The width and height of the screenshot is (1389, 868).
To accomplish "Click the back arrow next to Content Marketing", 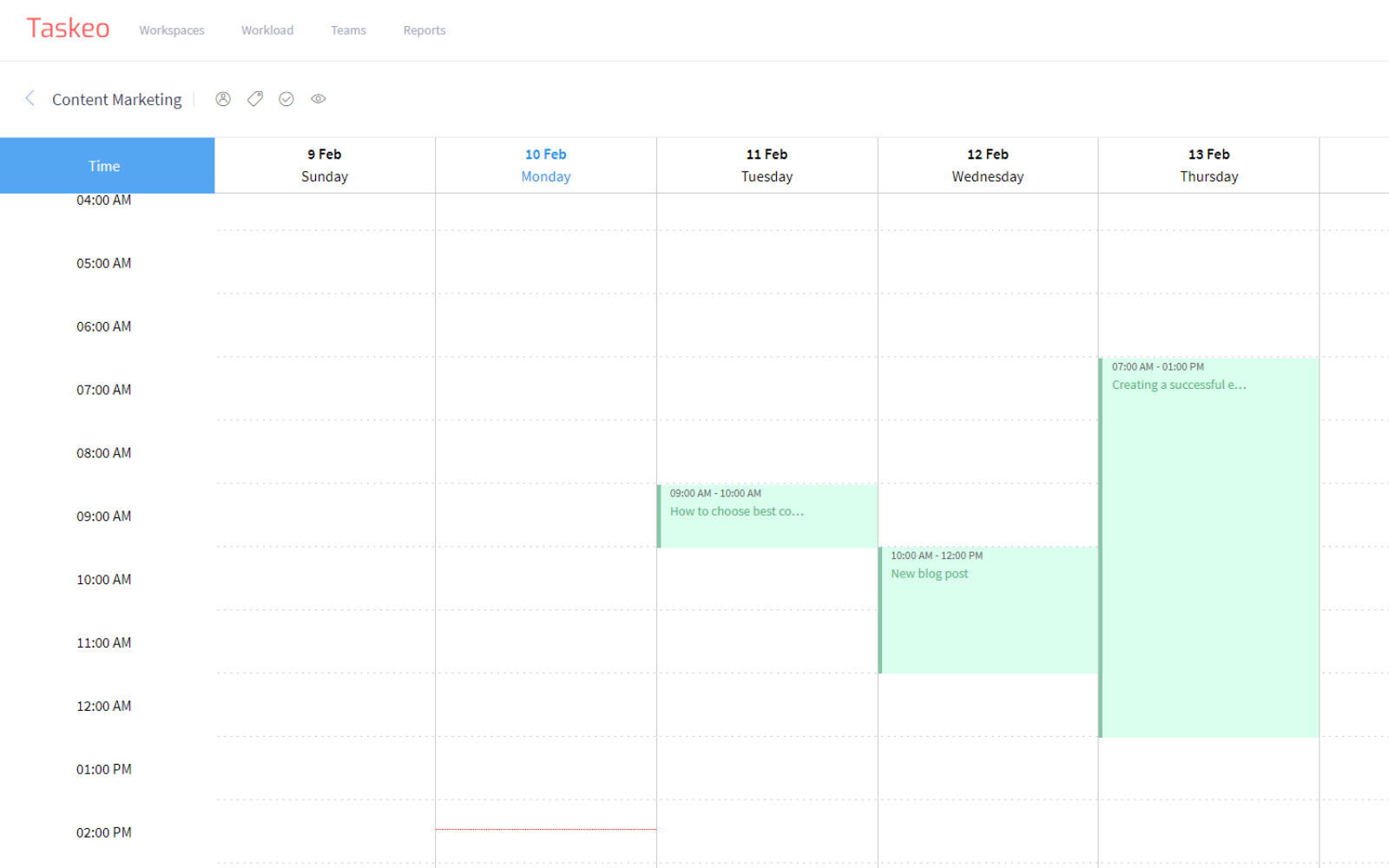I will pyautogui.click(x=30, y=99).
